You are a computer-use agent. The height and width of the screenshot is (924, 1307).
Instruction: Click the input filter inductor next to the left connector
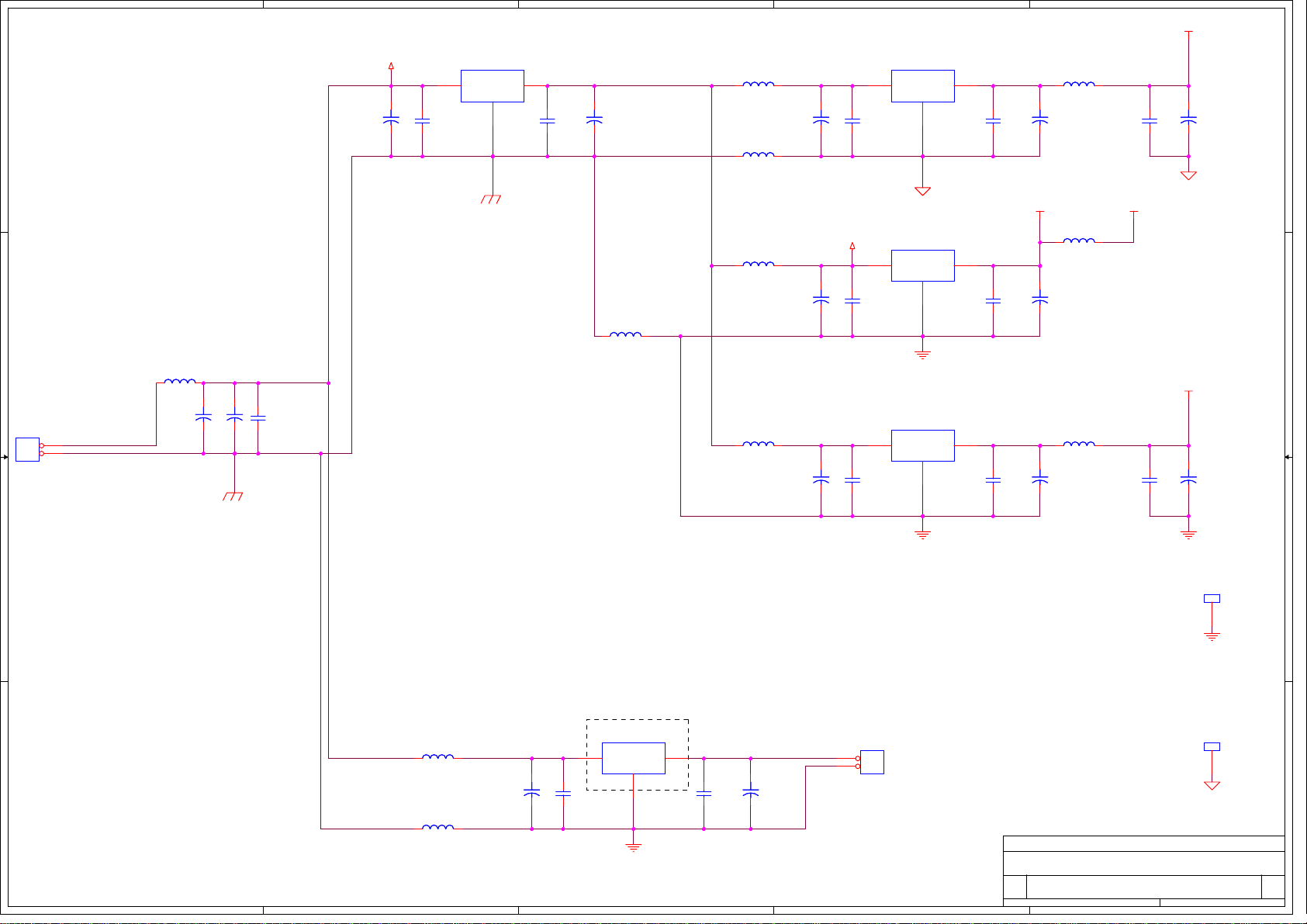pos(180,380)
